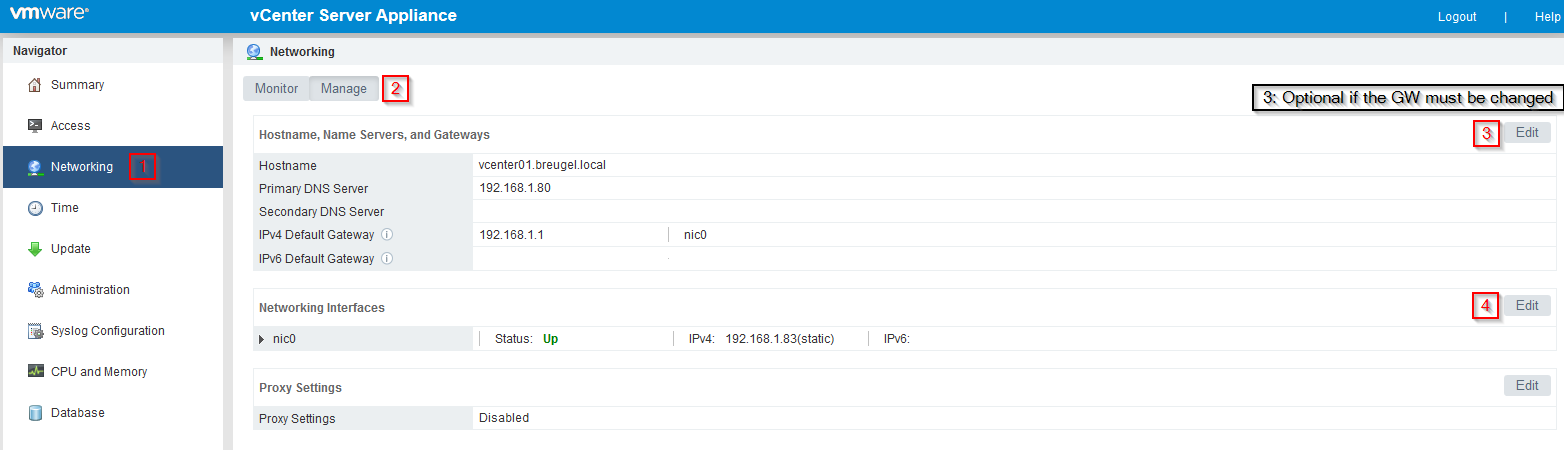
Task: Click the Administration users icon
Action: coord(35,290)
